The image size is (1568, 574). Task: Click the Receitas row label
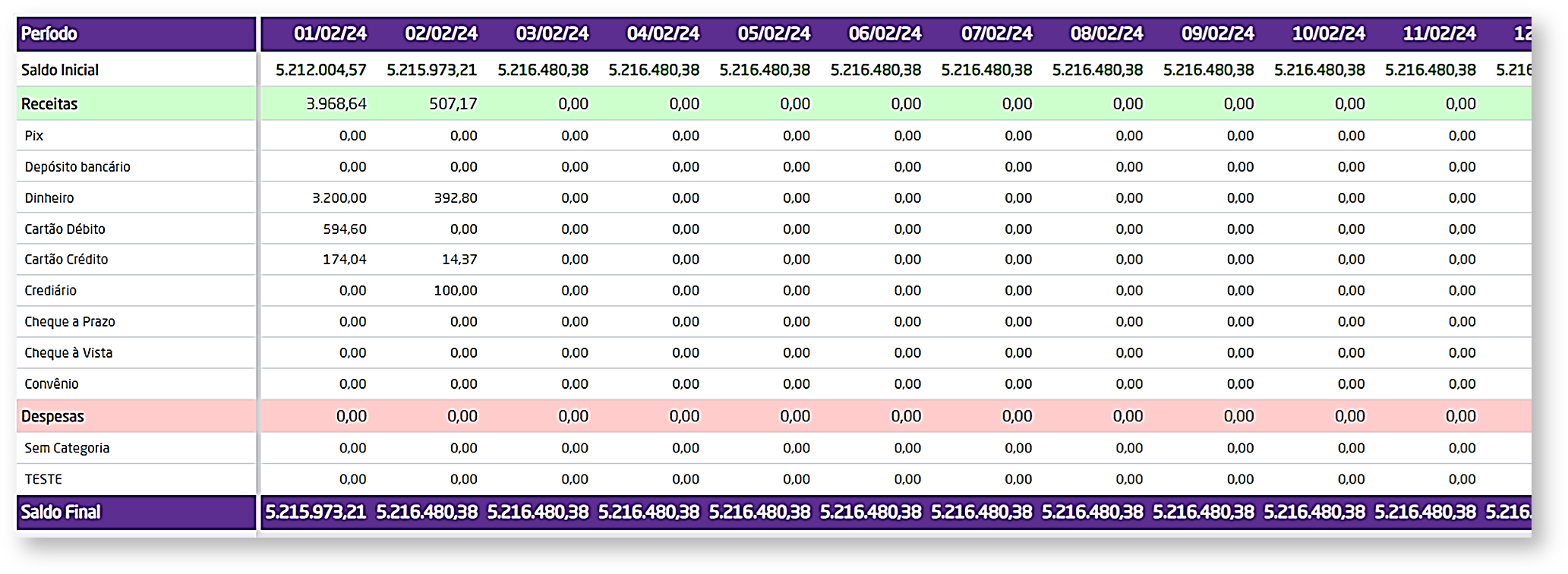pos(49,104)
